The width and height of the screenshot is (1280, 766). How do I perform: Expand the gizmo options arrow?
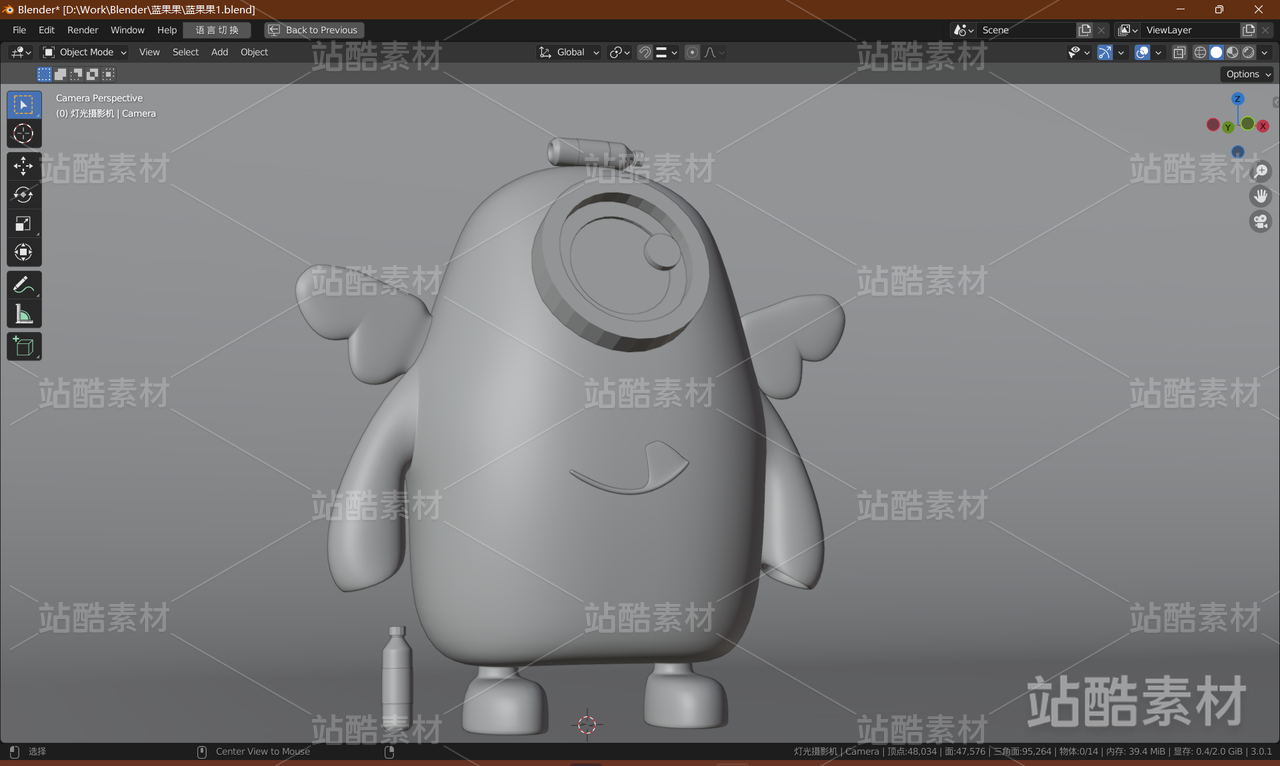pos(1121,52)
